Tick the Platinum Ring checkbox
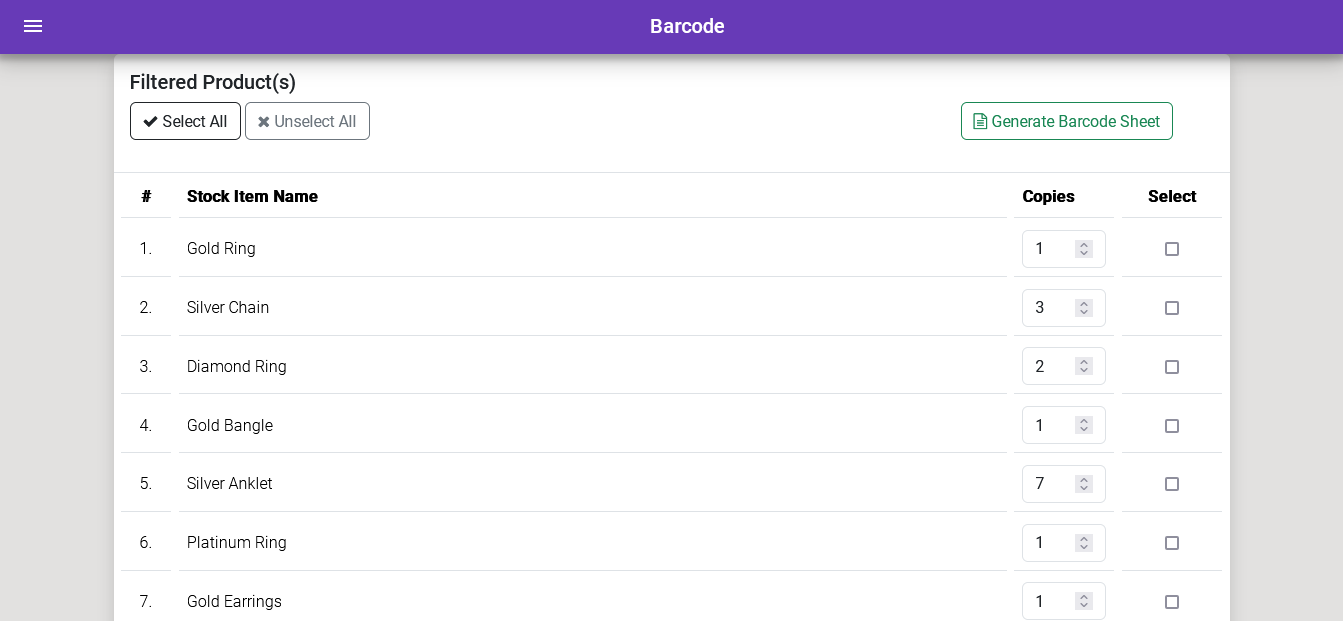1343x621 pixels. click(x=1172, y=543)
